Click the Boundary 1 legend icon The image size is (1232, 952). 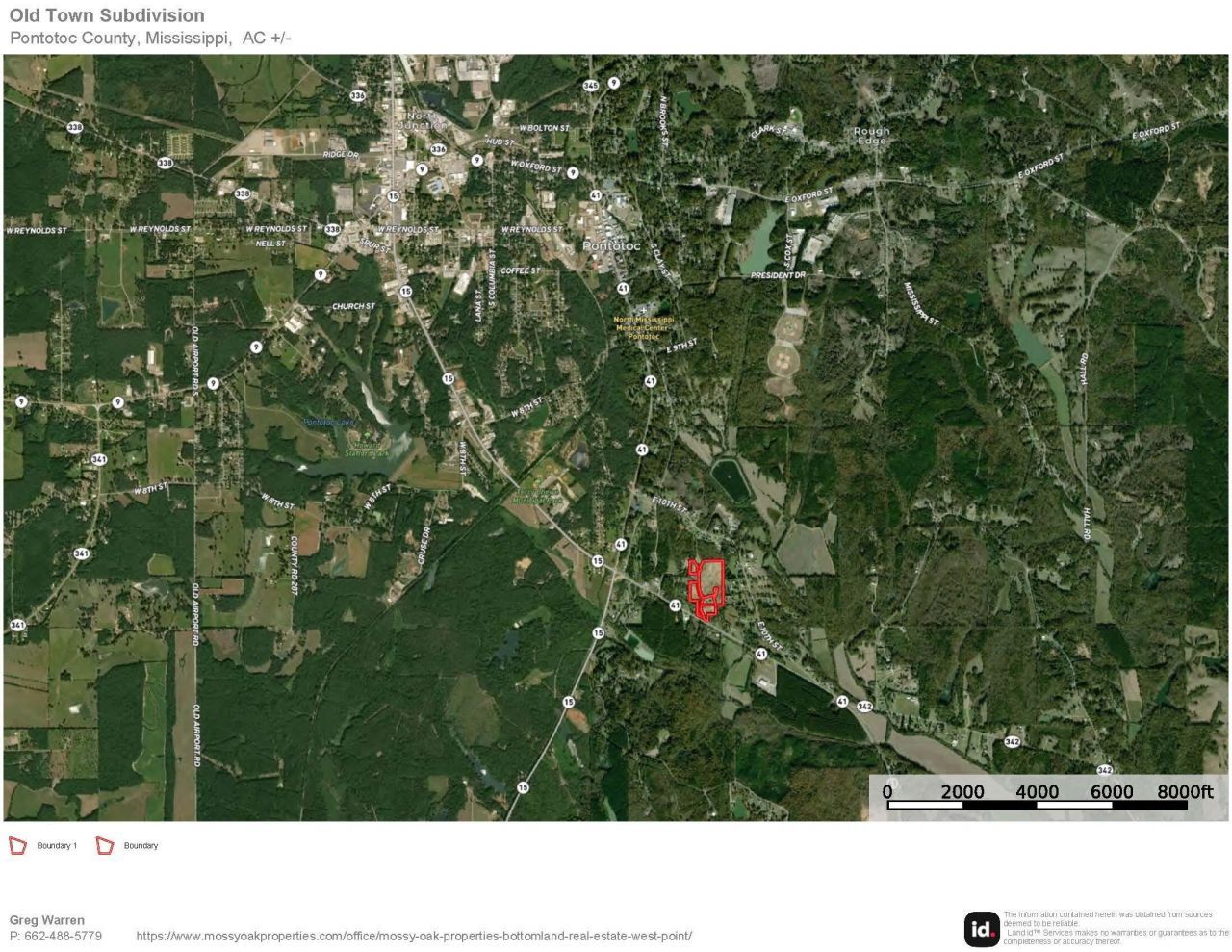17,846
